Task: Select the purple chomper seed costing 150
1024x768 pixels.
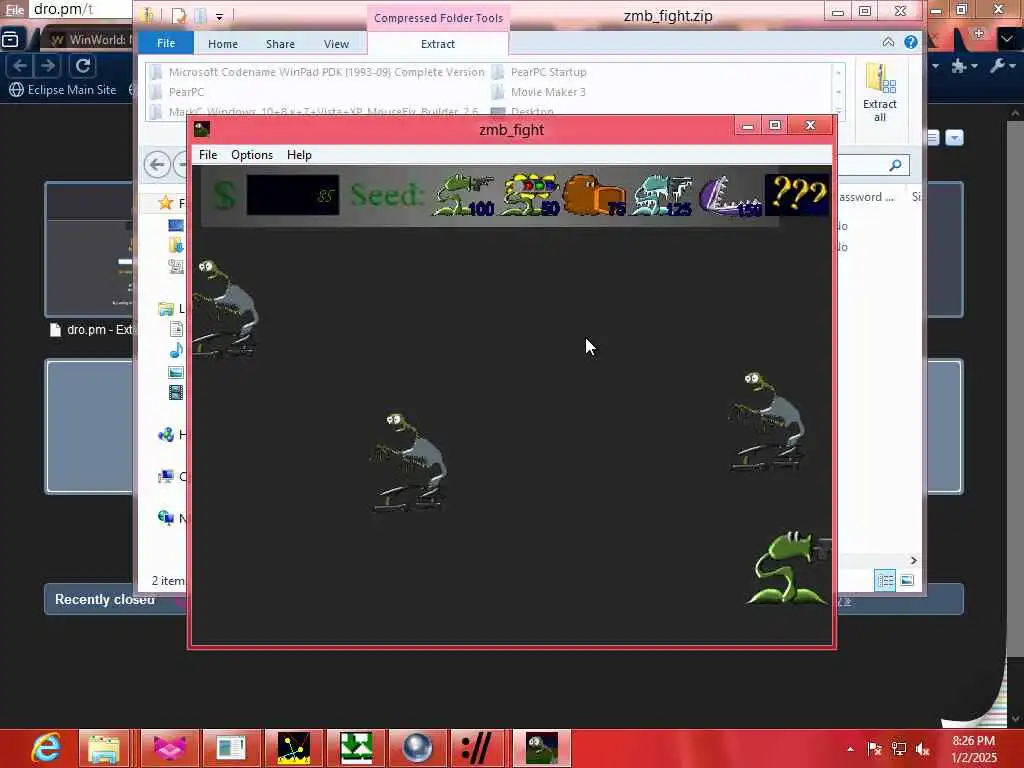Action: click(x=730, y=195)
